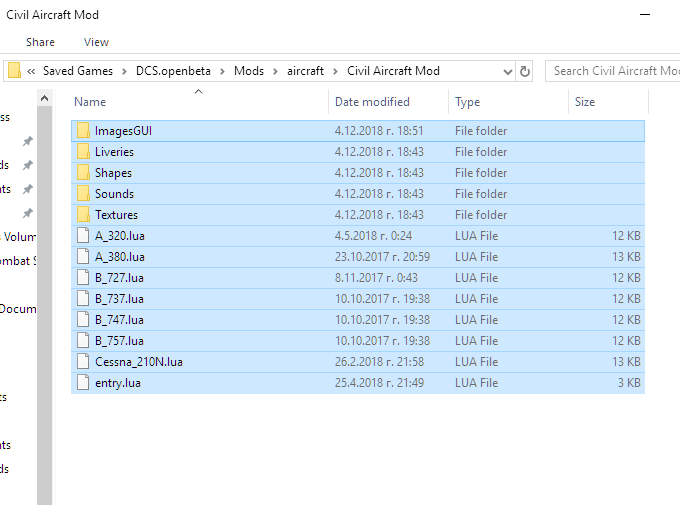Click the refresh icon beside address bar
The image size is (680, 505).
pyautogui.click(x=525, y=71)
